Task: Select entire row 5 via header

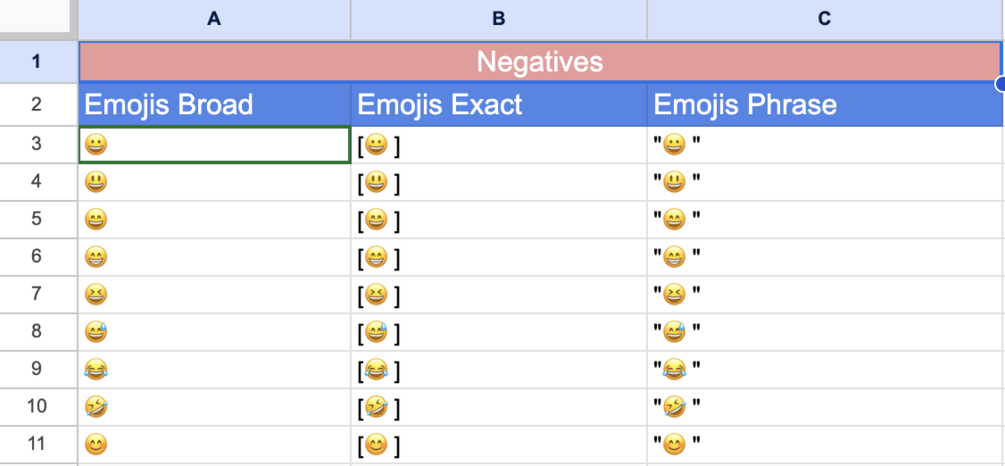Action: pos(38,219)
